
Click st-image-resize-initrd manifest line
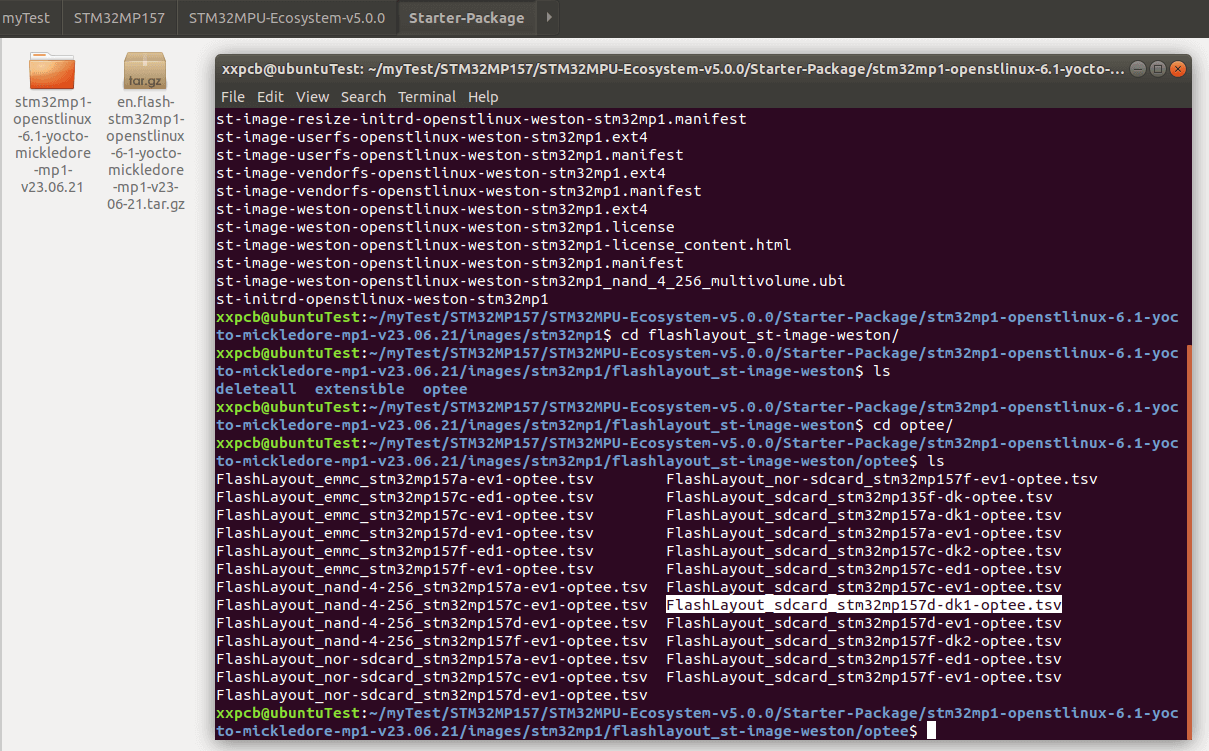481,119
